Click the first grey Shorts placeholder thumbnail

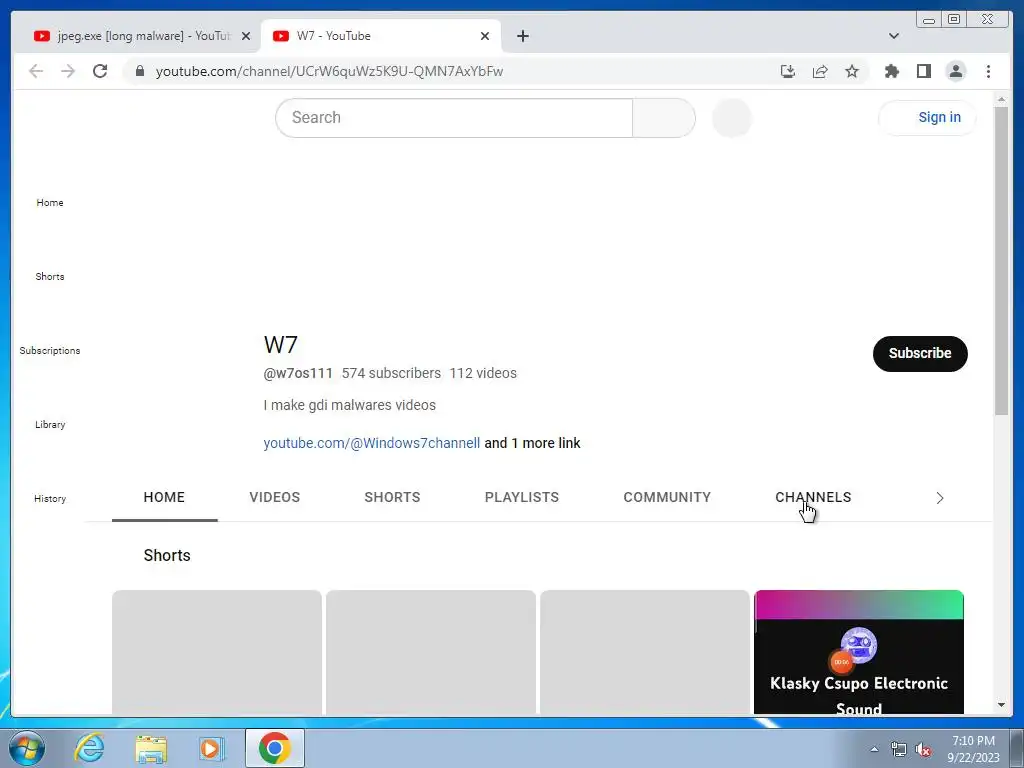(x=217, y=652)
